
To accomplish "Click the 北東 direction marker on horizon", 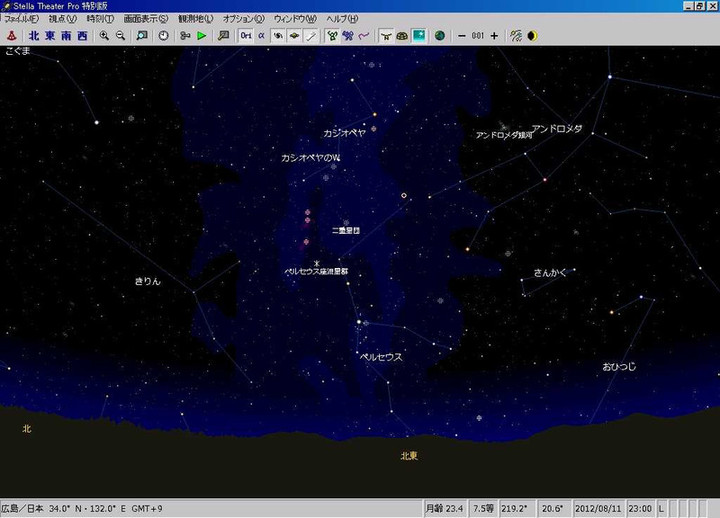I will pyautogui.click(x=409, y=456).
